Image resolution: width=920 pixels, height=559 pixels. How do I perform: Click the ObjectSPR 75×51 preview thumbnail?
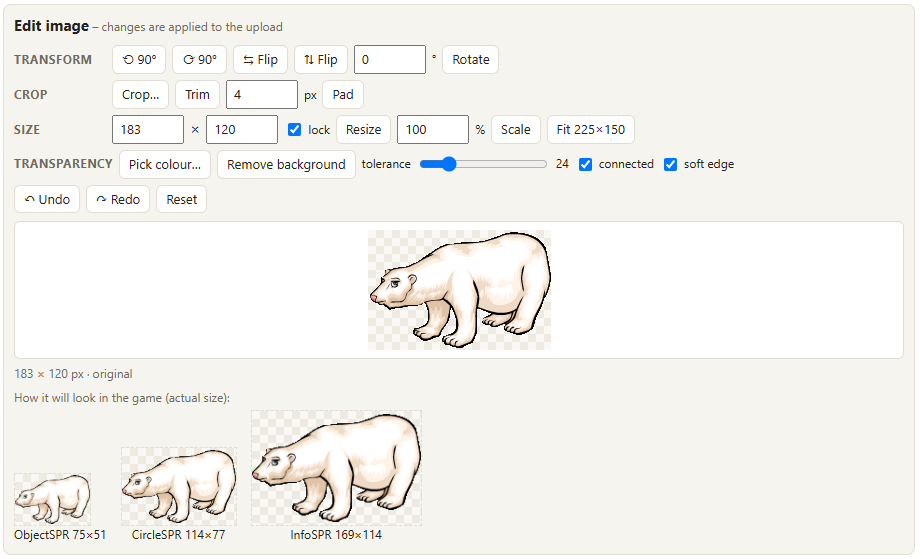[52, 499]
